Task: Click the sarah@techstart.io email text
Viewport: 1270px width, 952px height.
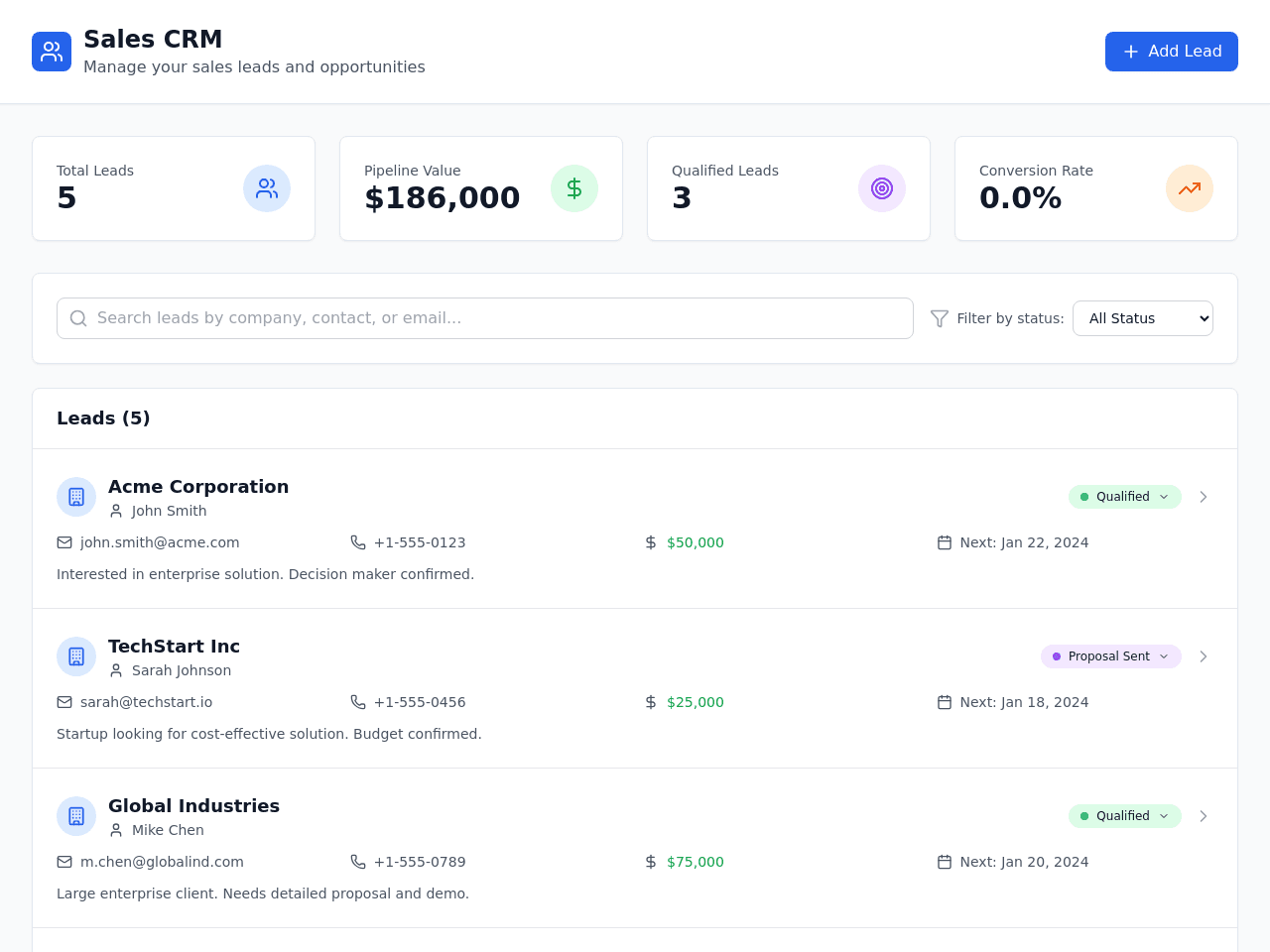Action: (x=146, y=702)
